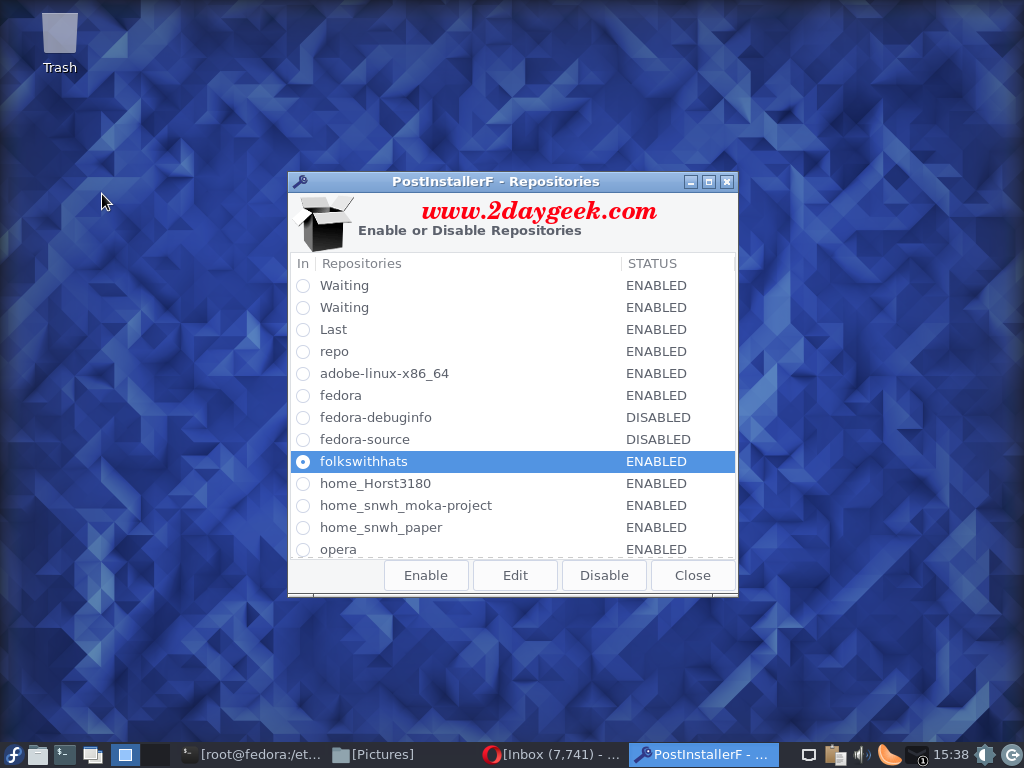Select radio button for home_snwh_paper

303,528
